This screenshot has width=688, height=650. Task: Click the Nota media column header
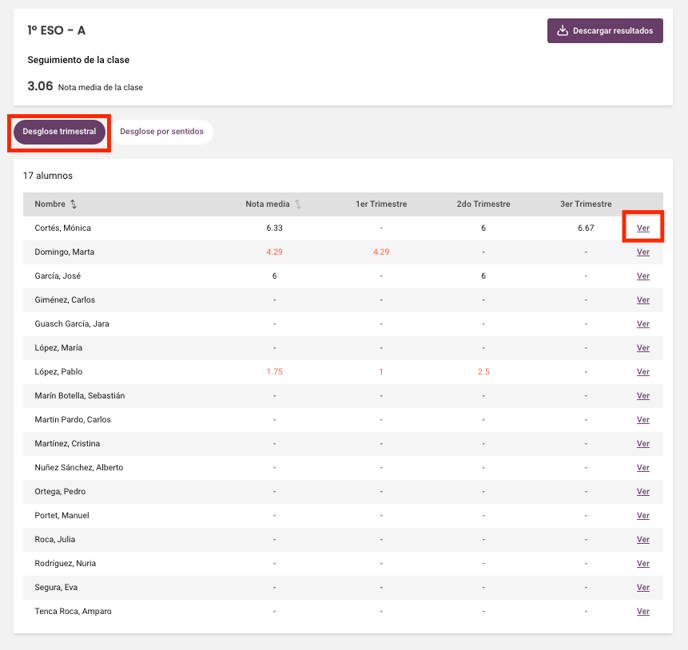coord(268,204)
